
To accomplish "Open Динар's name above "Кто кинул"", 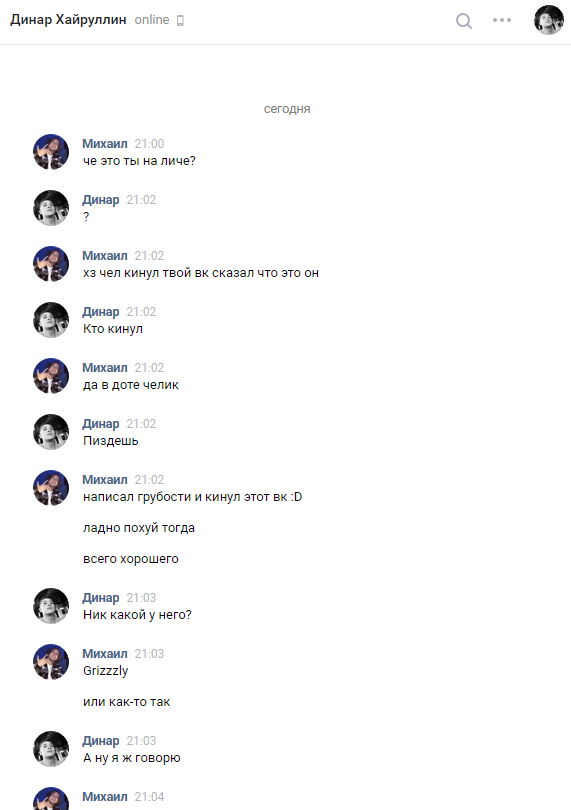I will (x=101, y=311).
